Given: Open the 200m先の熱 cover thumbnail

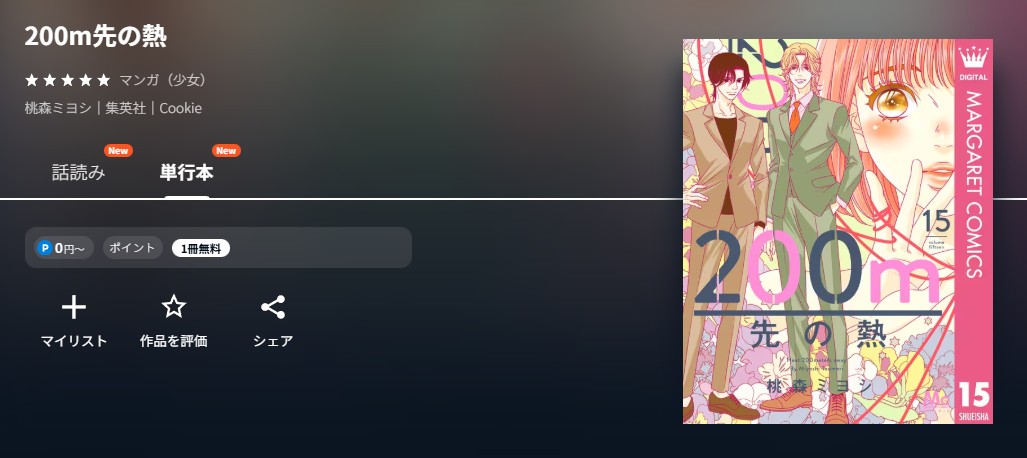Looking at the screenshot, I should coord(838,231).
